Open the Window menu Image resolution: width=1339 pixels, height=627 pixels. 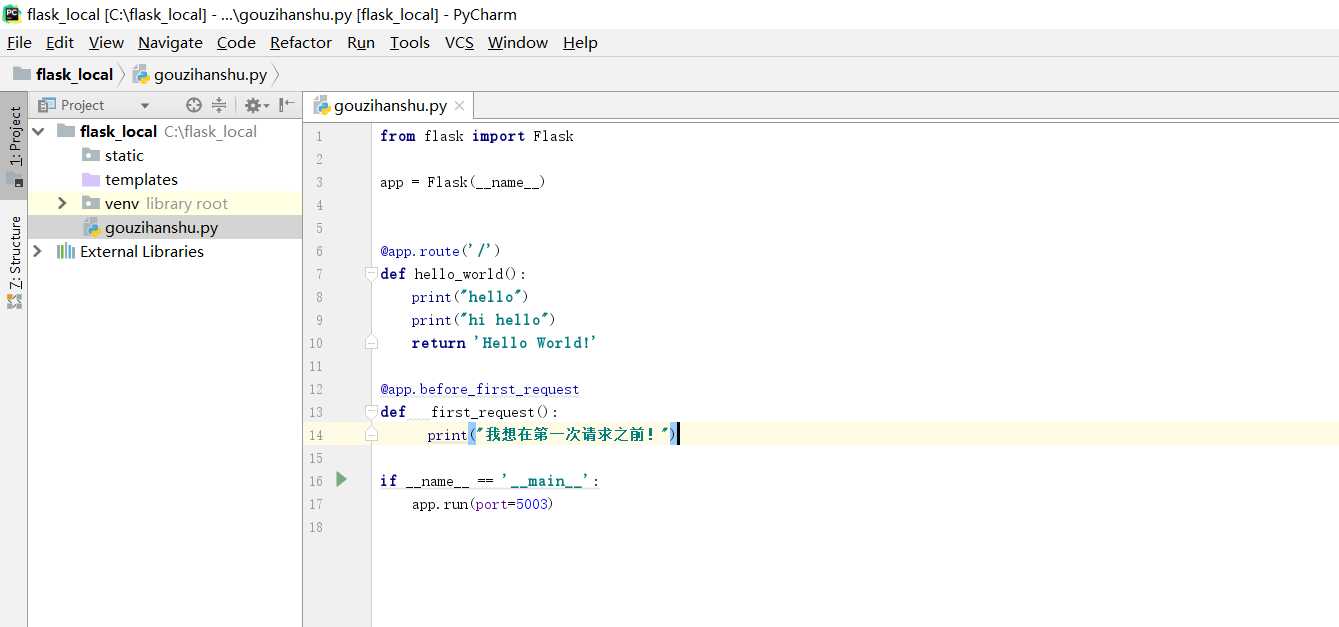coord(518,42)
